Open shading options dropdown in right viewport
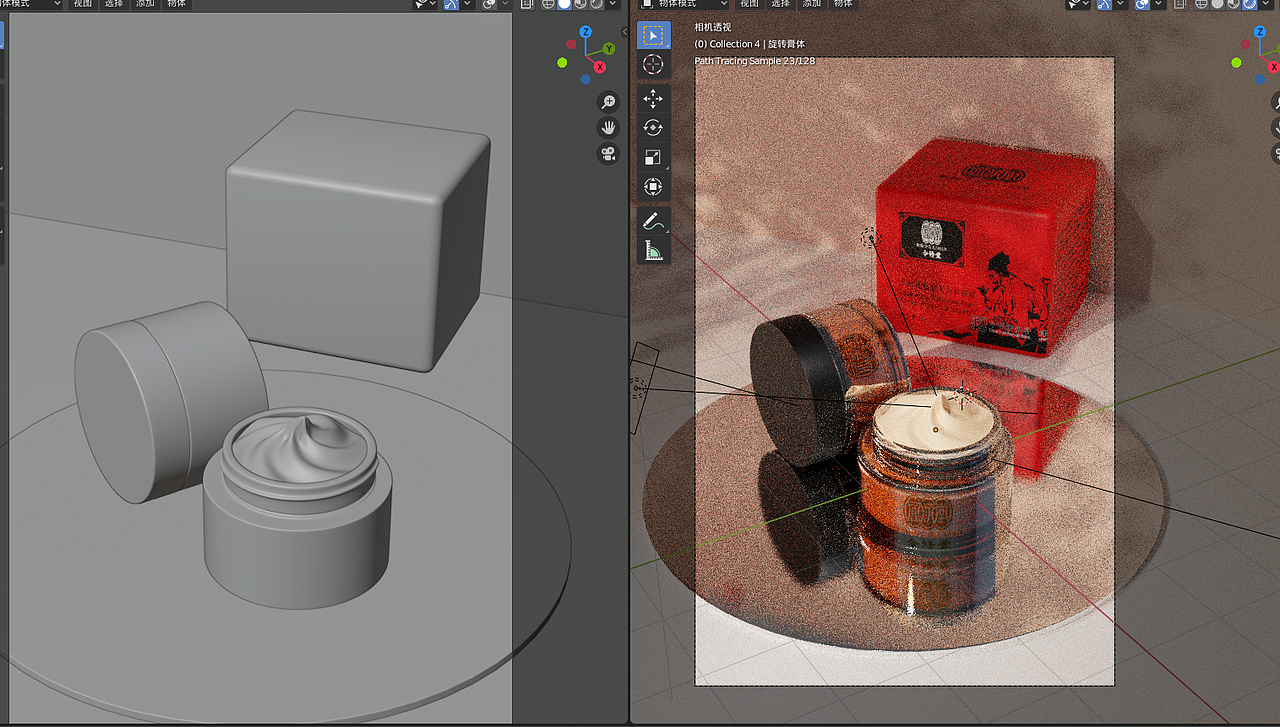Viewport: 1280px width, 727px height. click(1267, 4)
